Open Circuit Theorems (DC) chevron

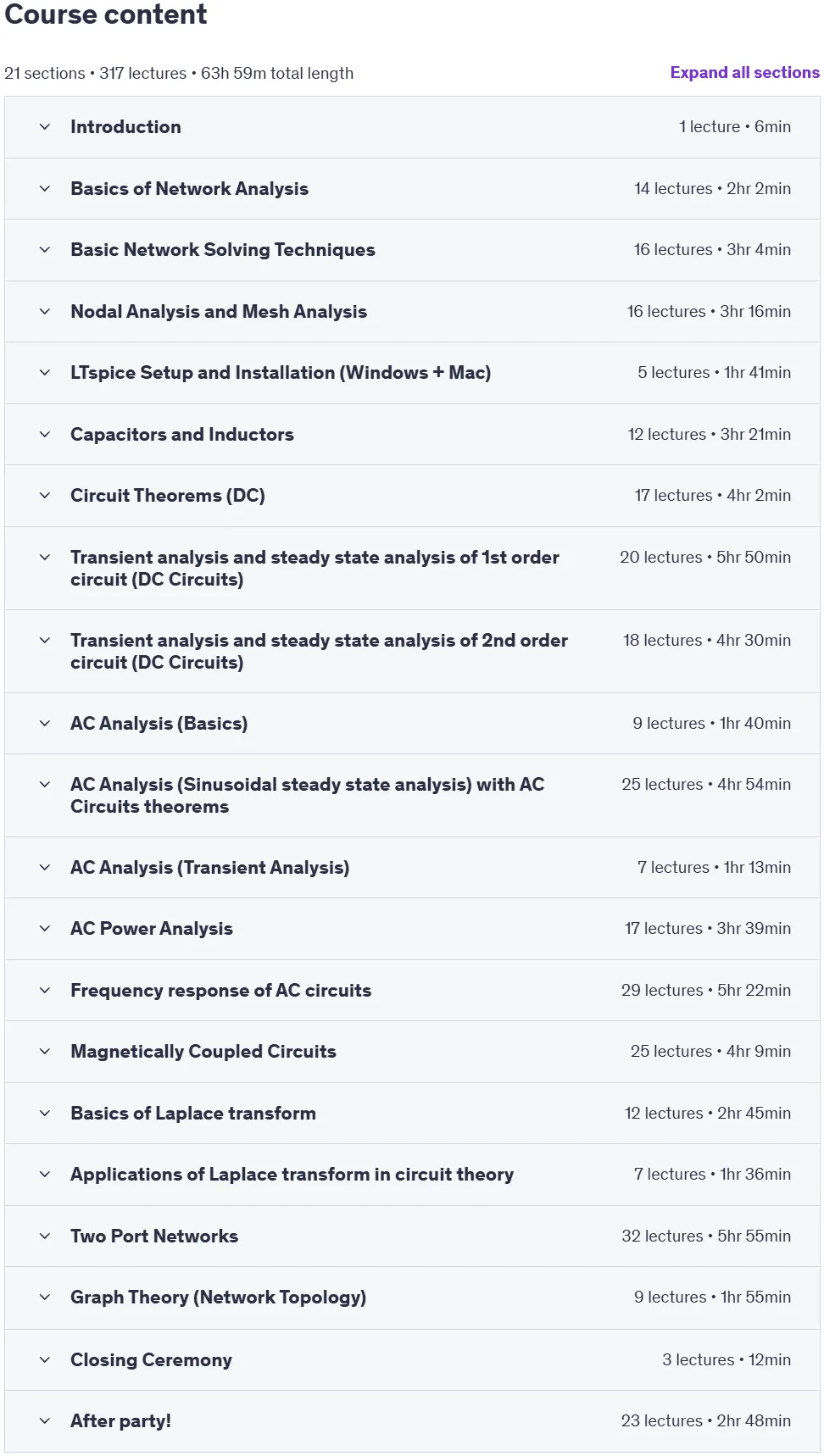45,496
